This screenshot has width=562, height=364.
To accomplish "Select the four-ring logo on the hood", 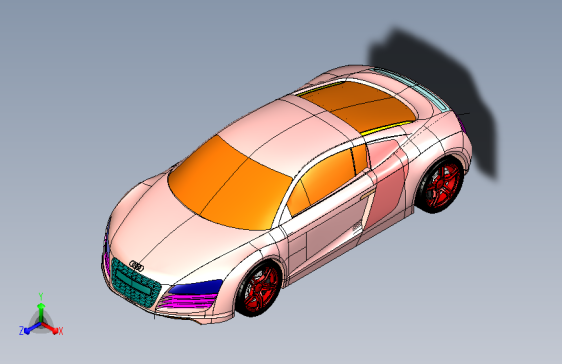I will [x=137, y=266].
